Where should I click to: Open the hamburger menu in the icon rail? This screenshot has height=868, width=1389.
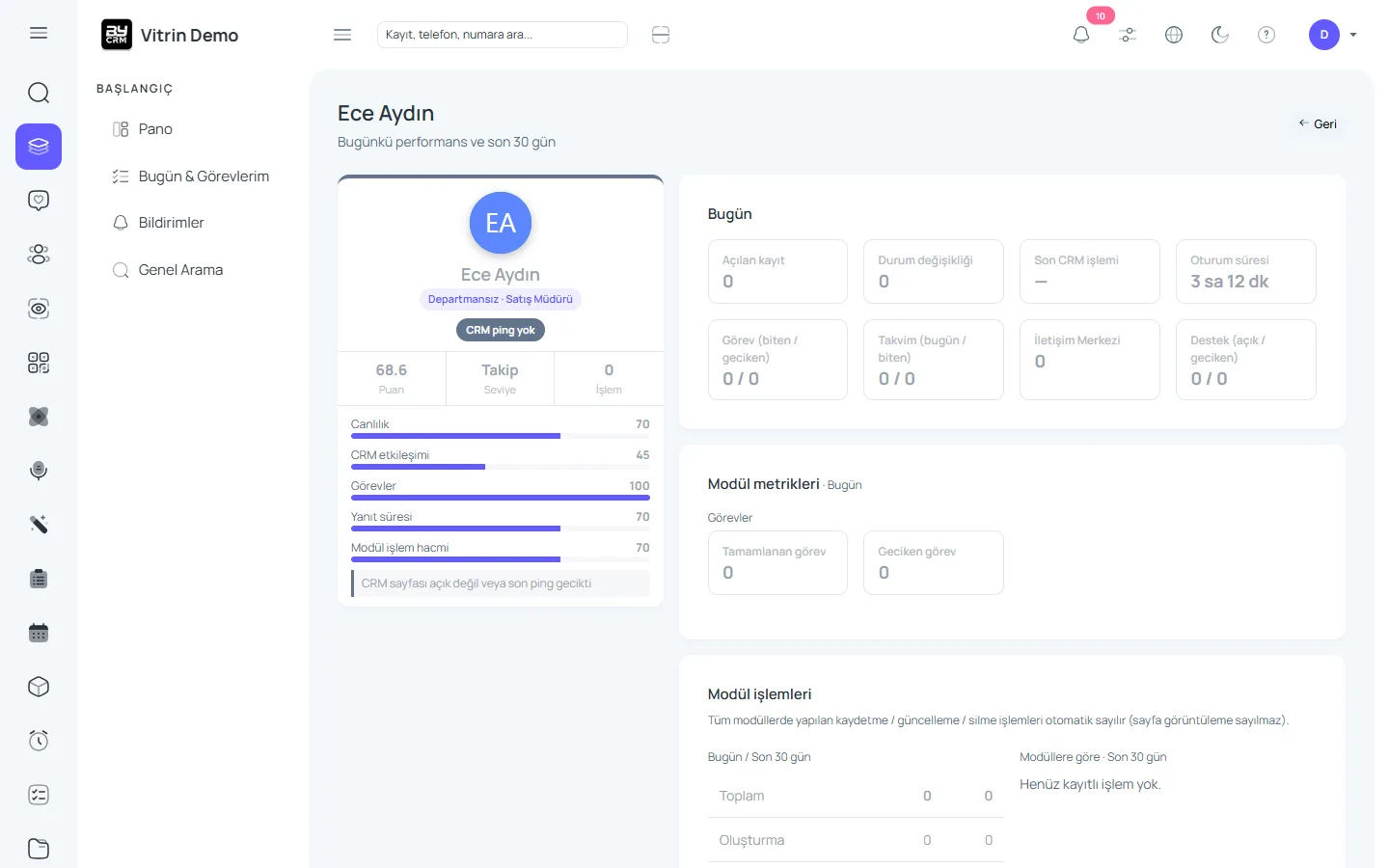point(39,33)
